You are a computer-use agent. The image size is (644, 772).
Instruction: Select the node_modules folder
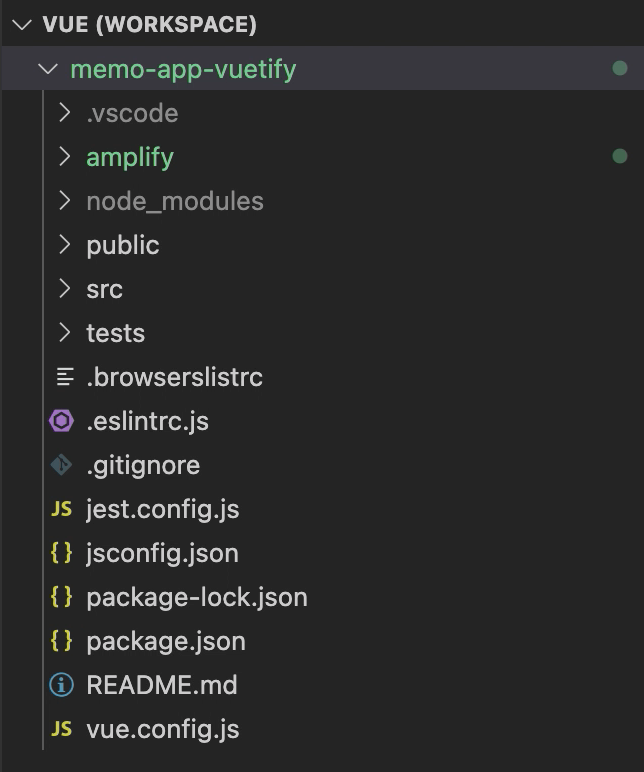[x=322, y=201]
